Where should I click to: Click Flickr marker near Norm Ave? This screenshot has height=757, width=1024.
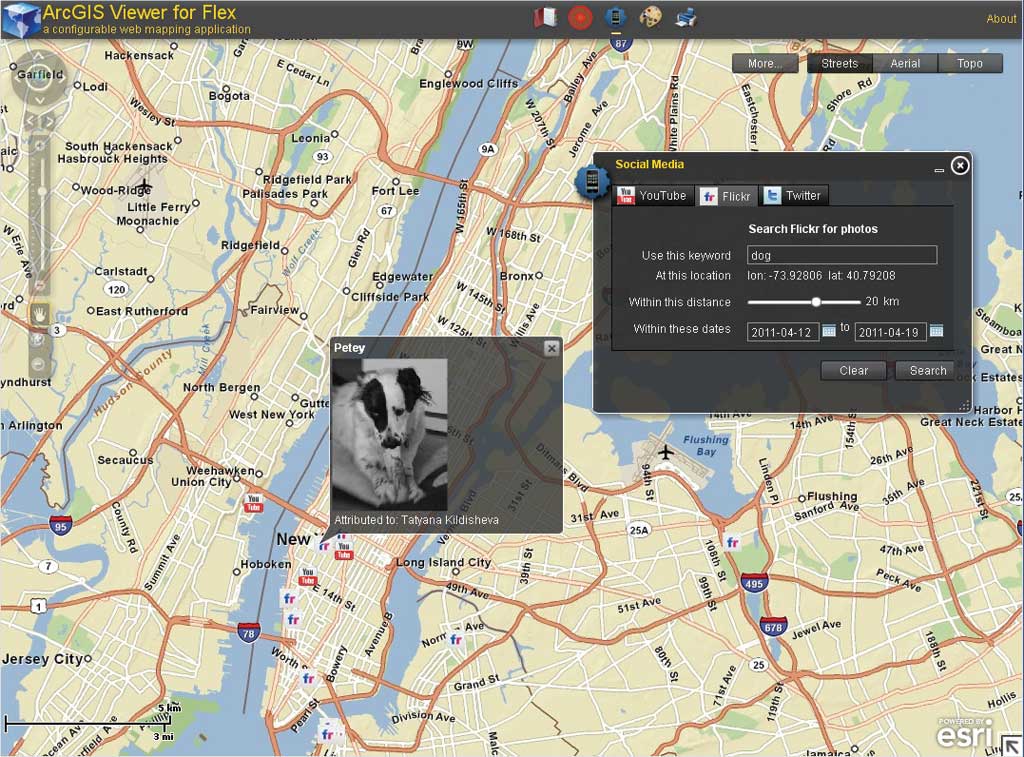[x=456, y=639]
